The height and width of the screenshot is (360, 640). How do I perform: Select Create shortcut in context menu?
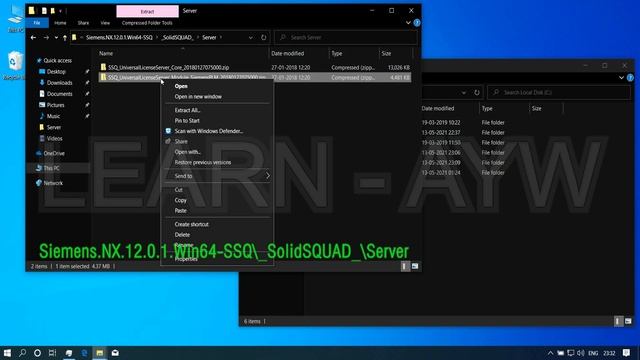[x=191, y=224]
